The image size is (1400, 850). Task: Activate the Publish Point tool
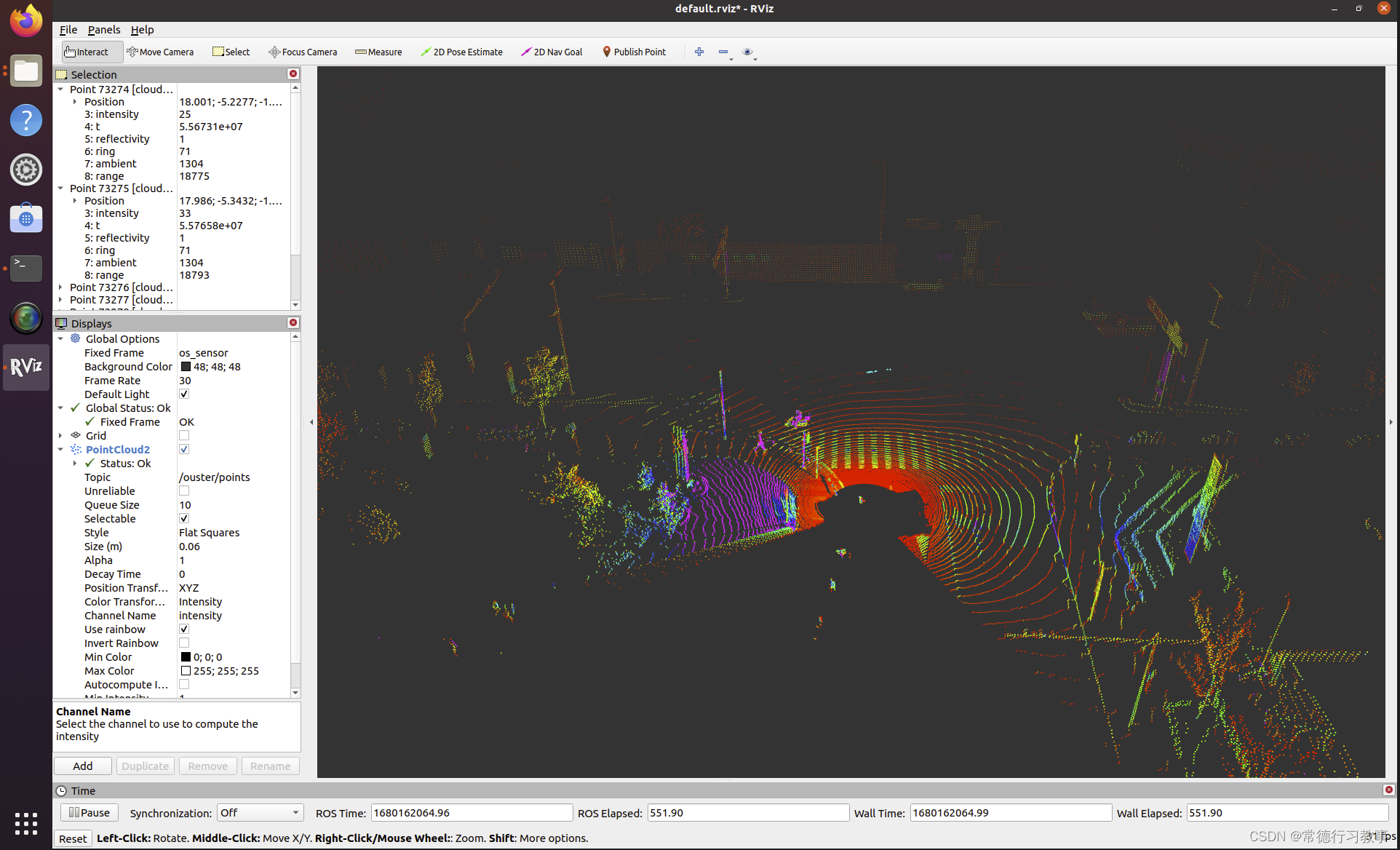click(x=634, y=52)
